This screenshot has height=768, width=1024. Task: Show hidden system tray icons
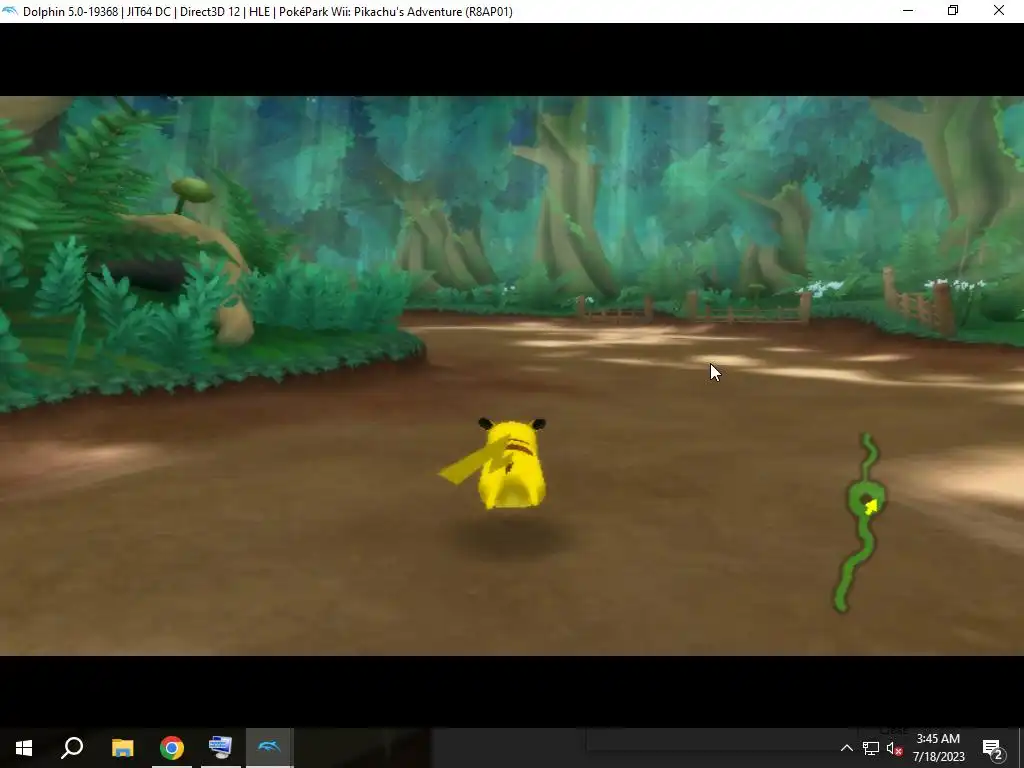[846, 748]
